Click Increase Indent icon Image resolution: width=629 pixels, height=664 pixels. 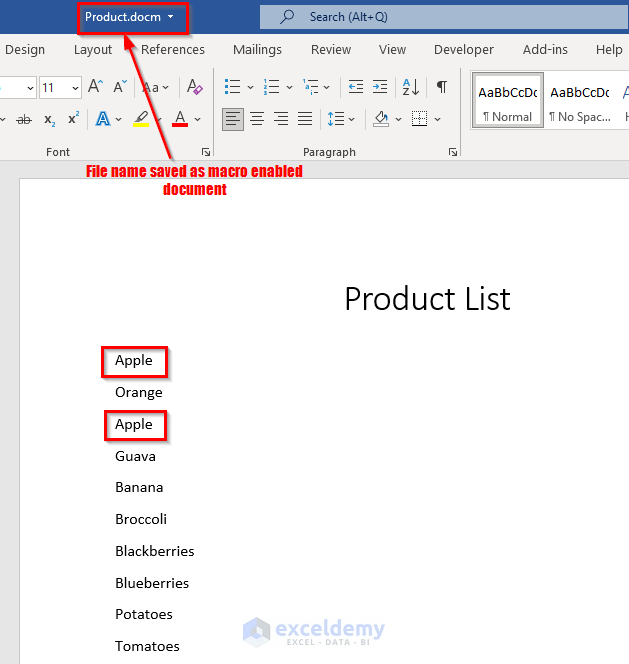[x=380, y=87]
